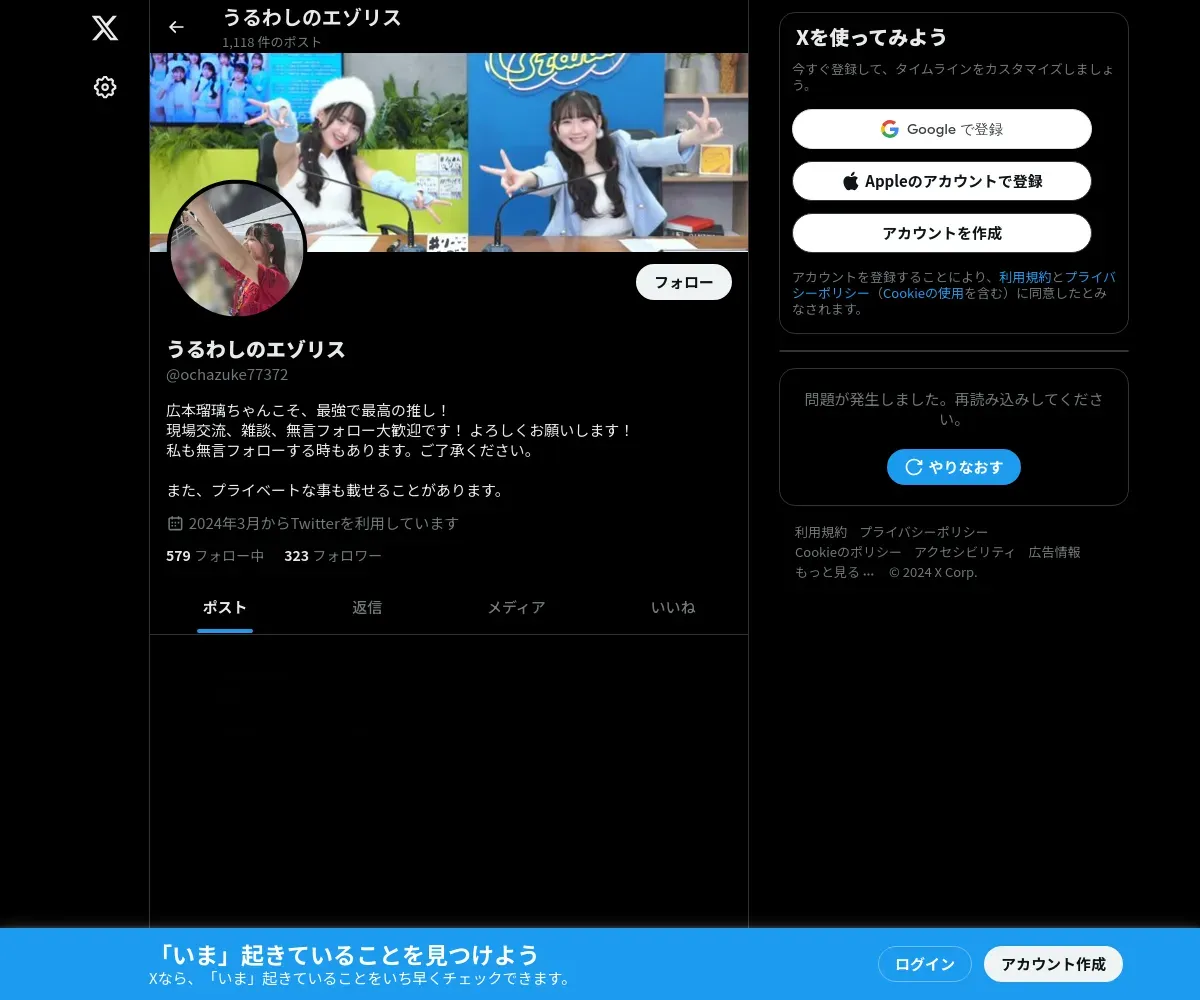Select the ポスト tab
Viewport: 1200px width, 1000px height.
[225, 607]
